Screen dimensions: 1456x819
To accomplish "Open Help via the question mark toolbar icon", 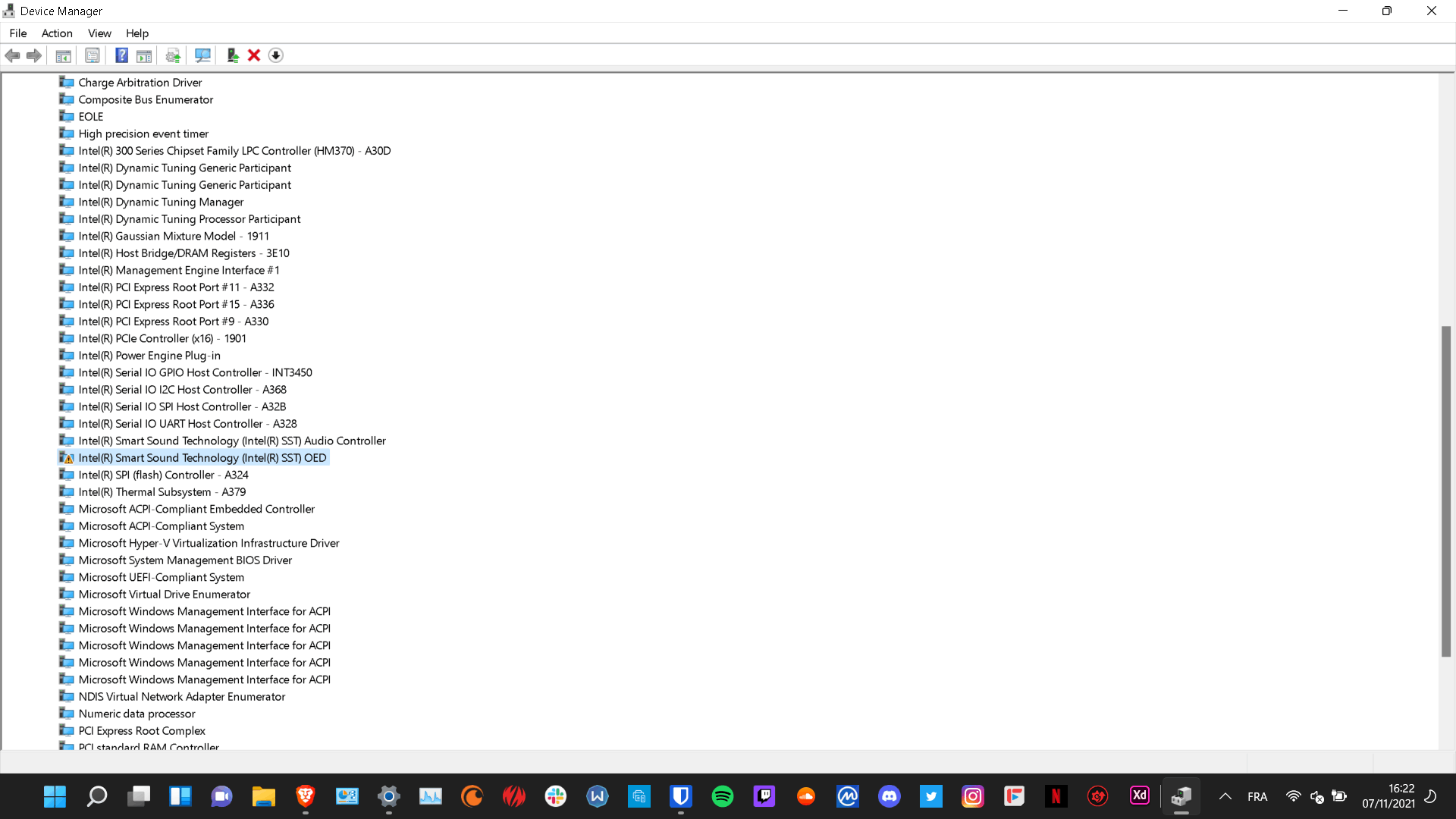I will tap(121, 55).
